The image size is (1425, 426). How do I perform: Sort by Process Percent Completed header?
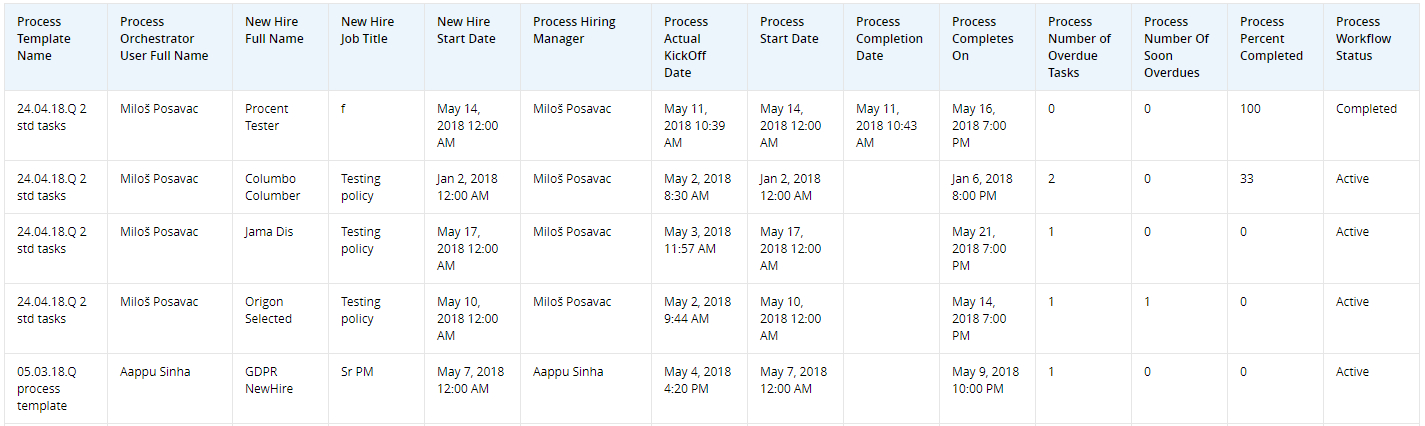1271,39
